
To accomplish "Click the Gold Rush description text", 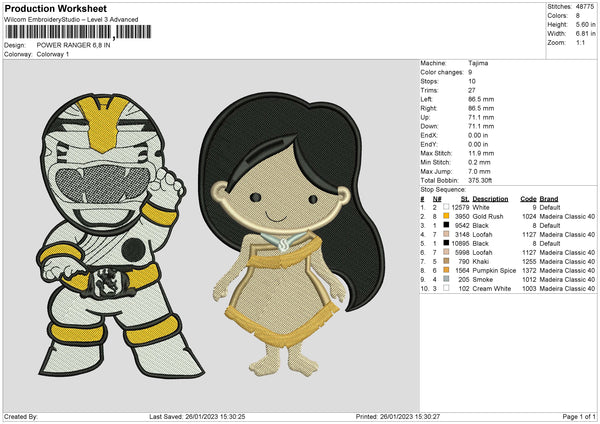I will (488, 216).
